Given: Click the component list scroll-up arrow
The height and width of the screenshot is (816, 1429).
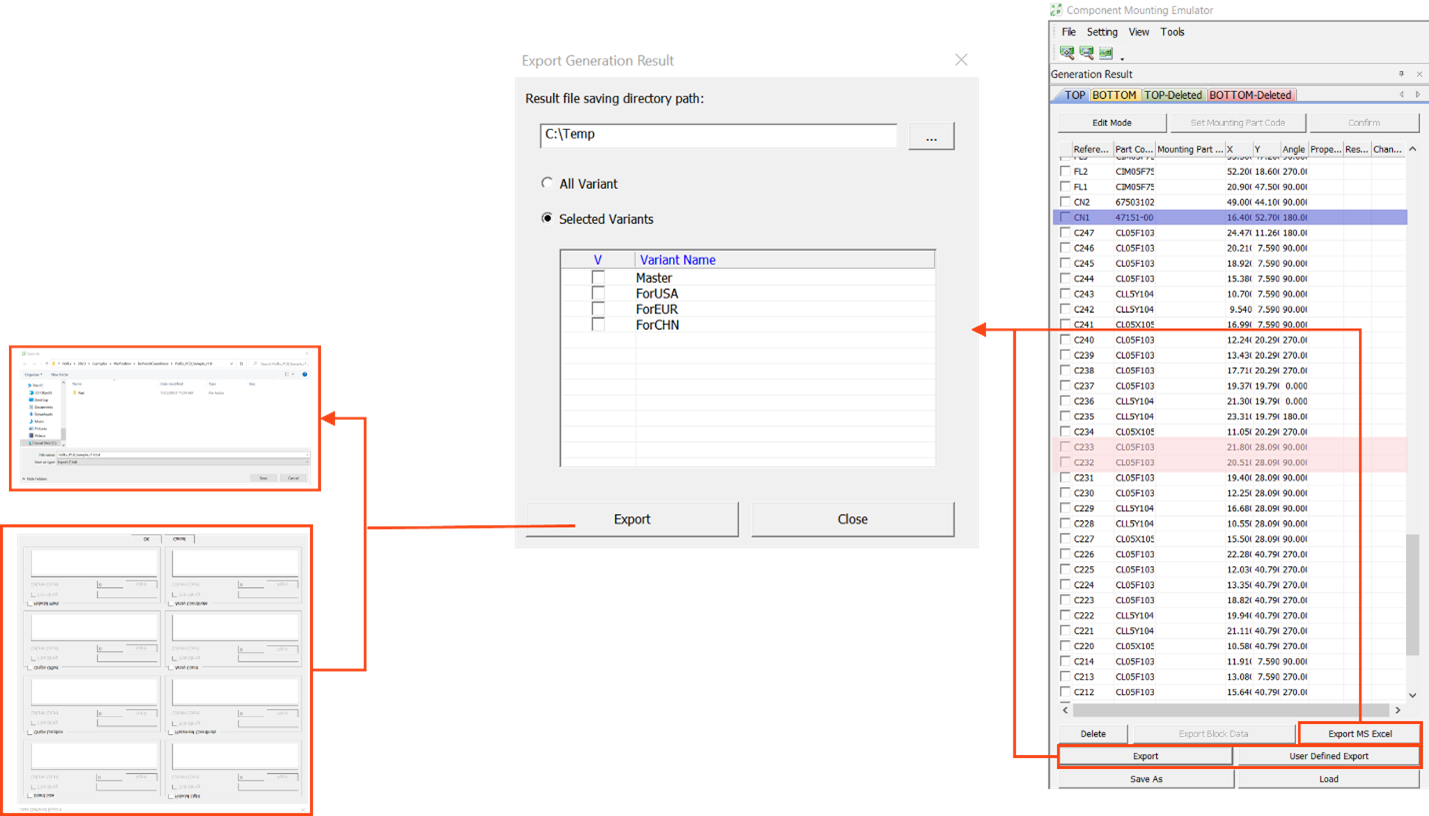Looking at the screenshot, I should click(1412, 150).
